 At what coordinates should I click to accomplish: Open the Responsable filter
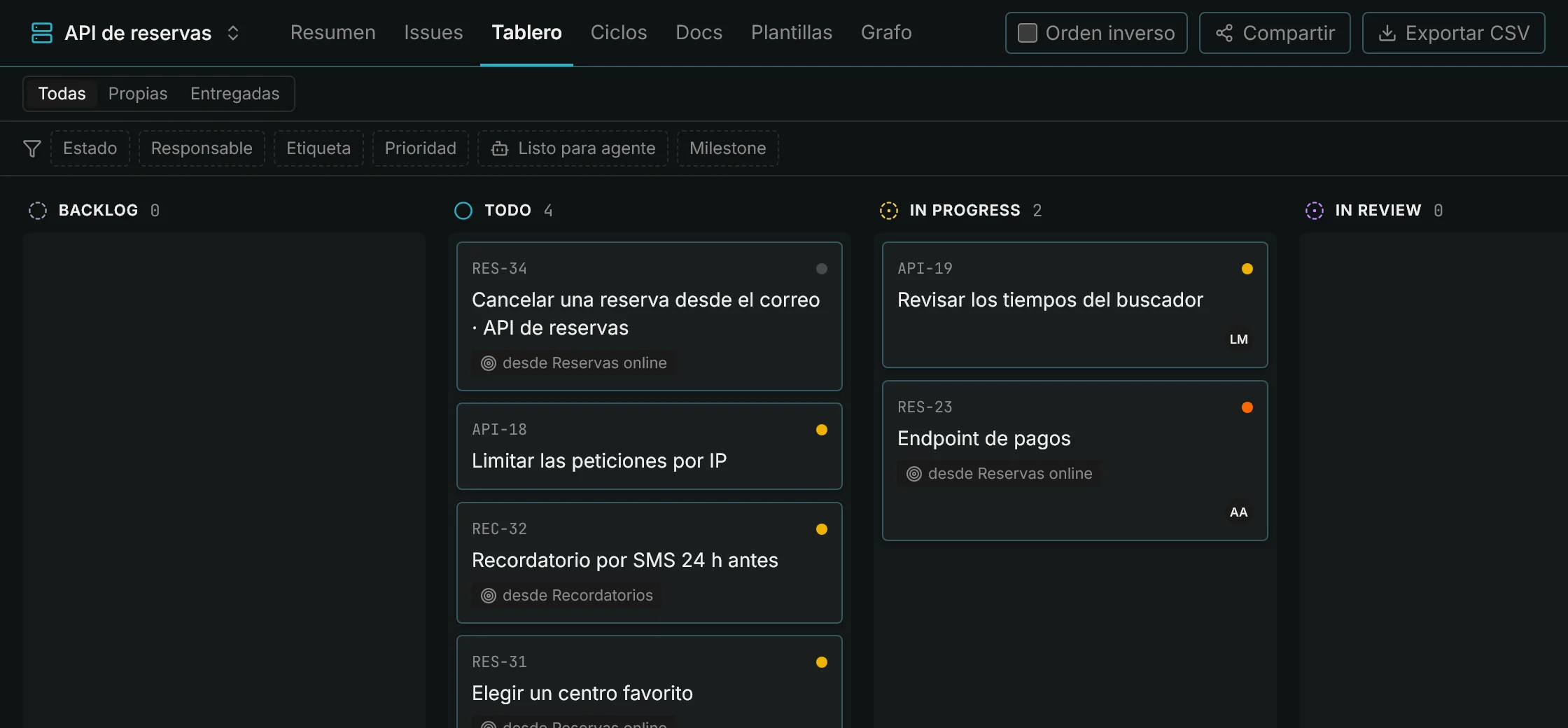[202, 148]
